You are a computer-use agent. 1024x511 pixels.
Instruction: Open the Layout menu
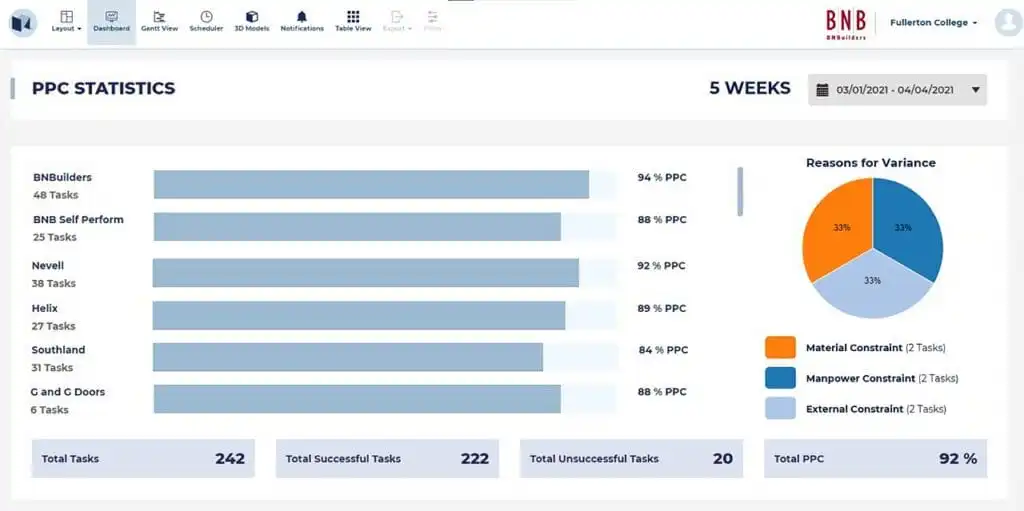coord(67,21)
